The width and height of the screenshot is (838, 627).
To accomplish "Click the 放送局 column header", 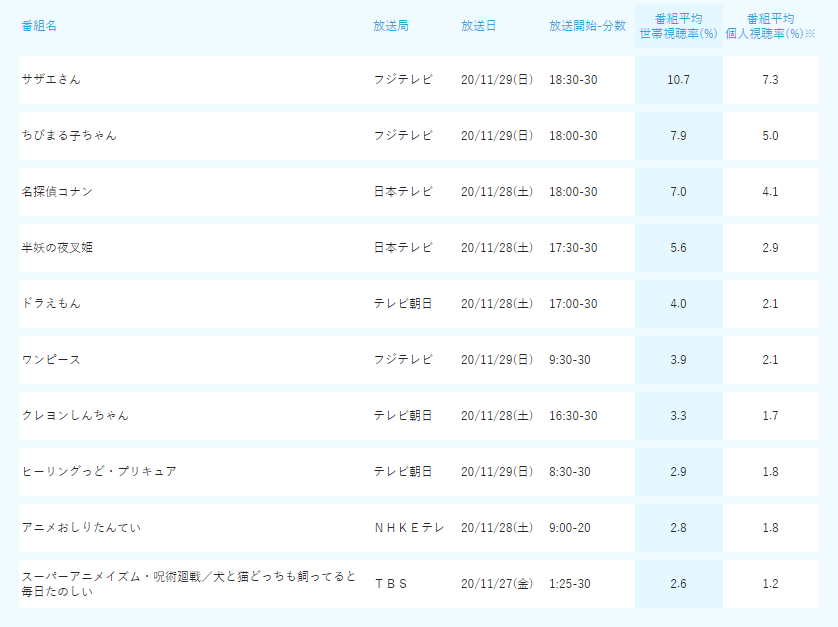I will pos(391,26).
